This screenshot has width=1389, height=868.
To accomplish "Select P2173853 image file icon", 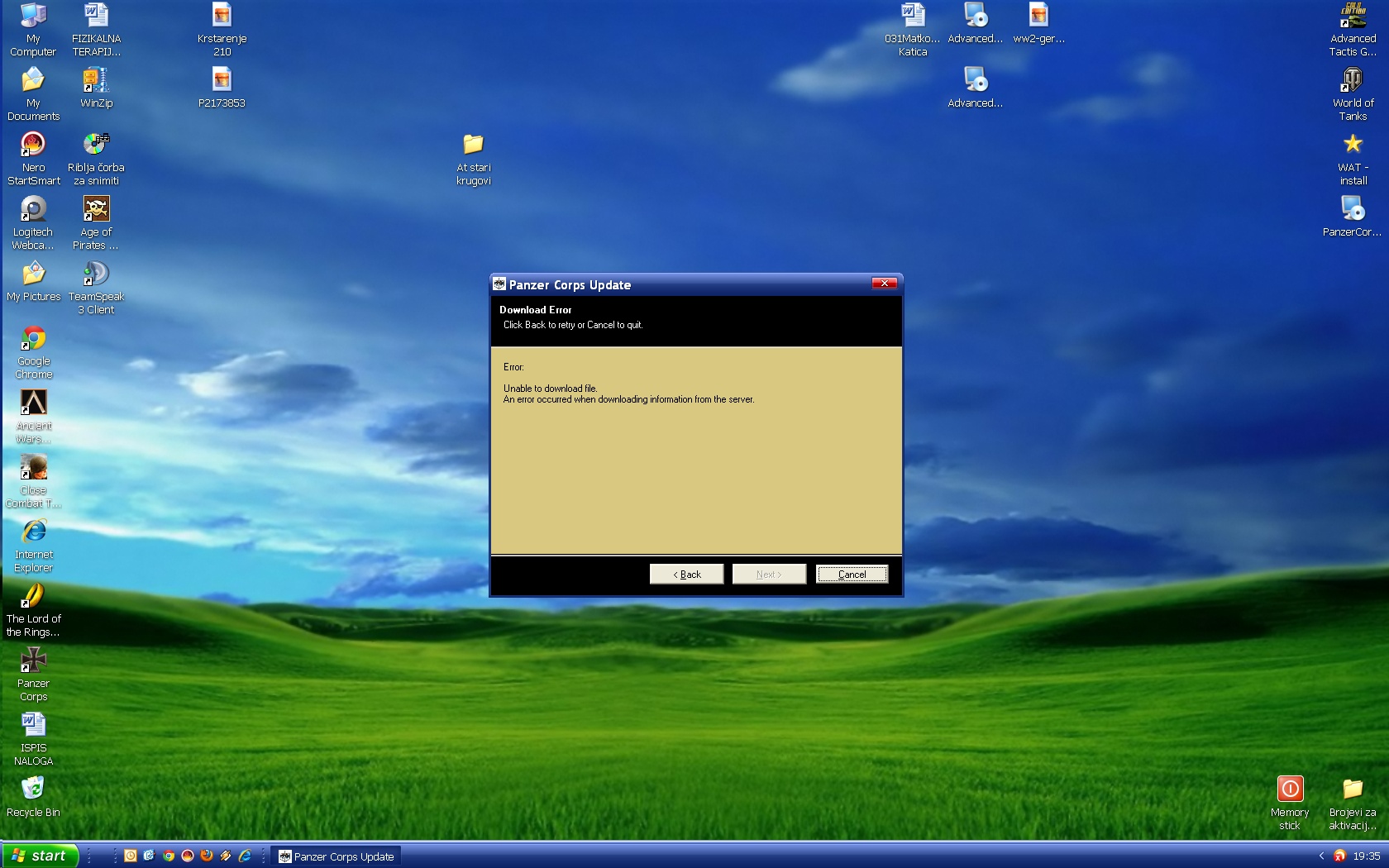I will coord(222,88).
